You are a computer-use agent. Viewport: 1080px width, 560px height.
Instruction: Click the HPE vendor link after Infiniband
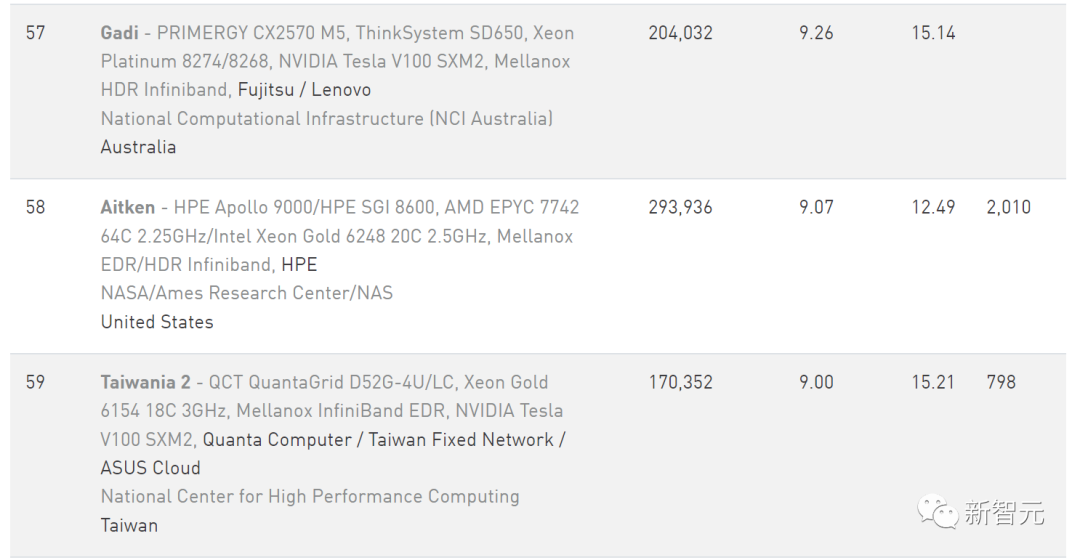[x=299, y=265]
